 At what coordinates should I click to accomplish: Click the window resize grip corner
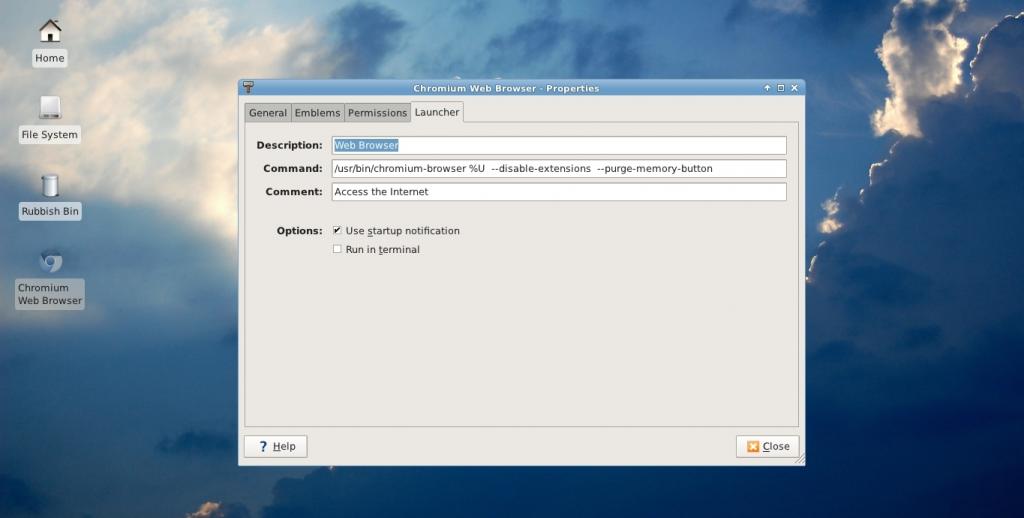point(800,460)
